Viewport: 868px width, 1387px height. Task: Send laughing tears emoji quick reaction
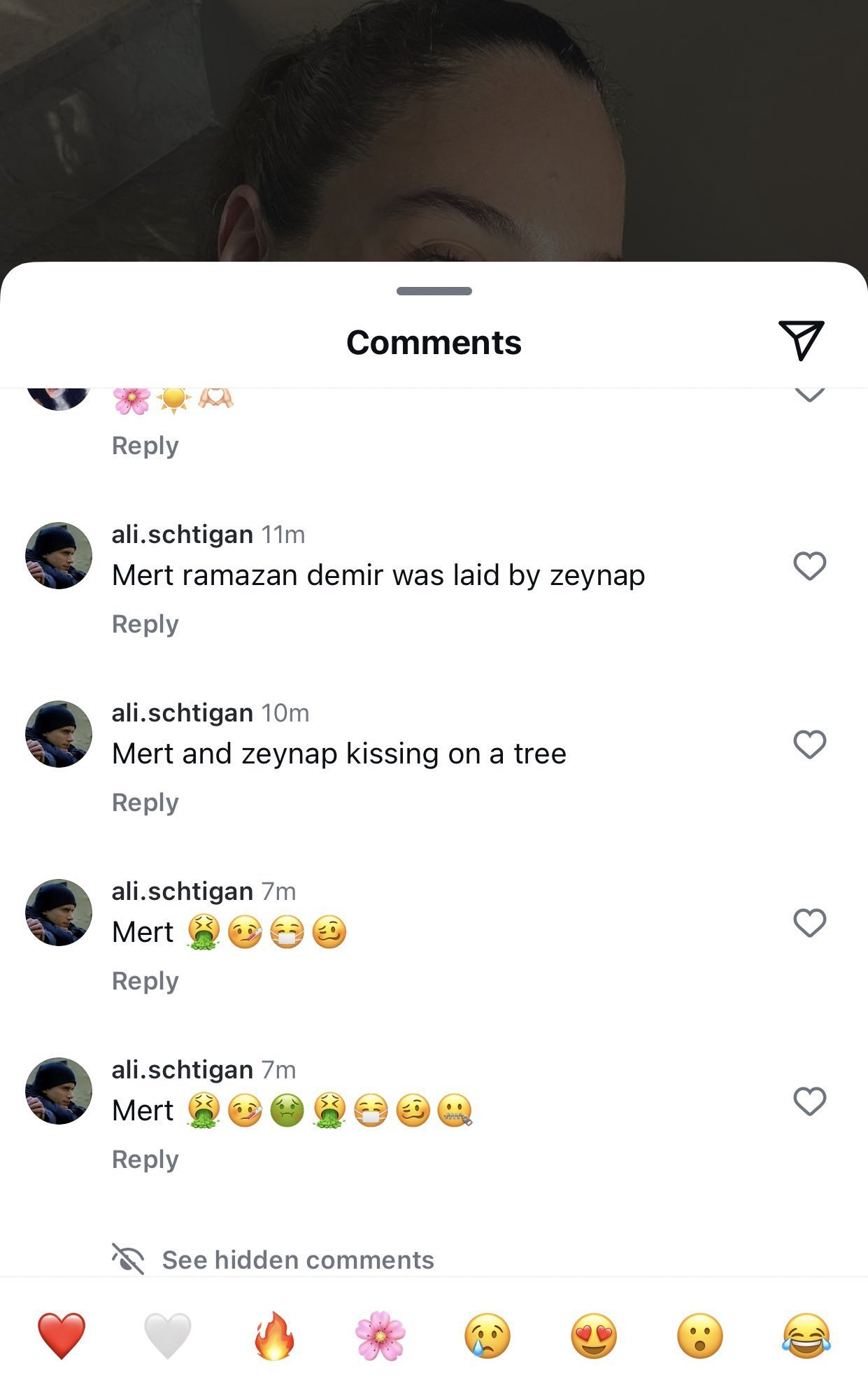pos(806,1335)
